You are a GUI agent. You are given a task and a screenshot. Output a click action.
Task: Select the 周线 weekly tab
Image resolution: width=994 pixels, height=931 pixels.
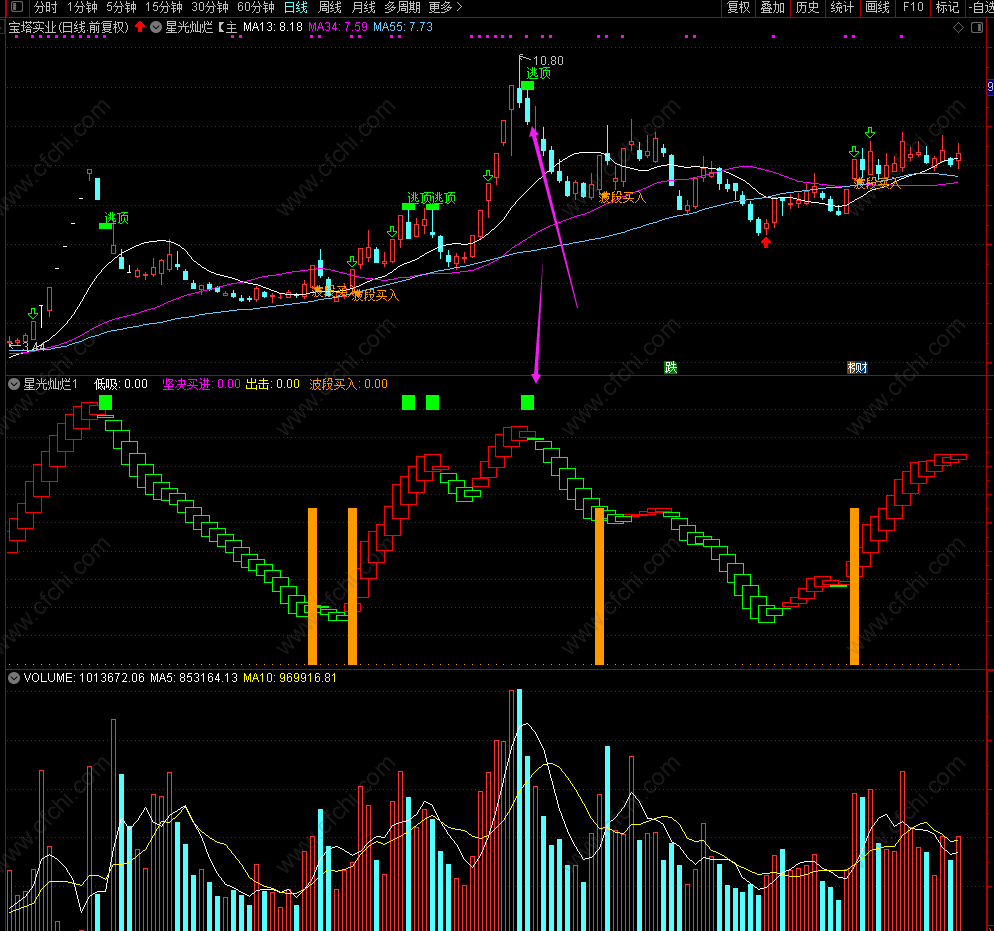tap(330, 8)
